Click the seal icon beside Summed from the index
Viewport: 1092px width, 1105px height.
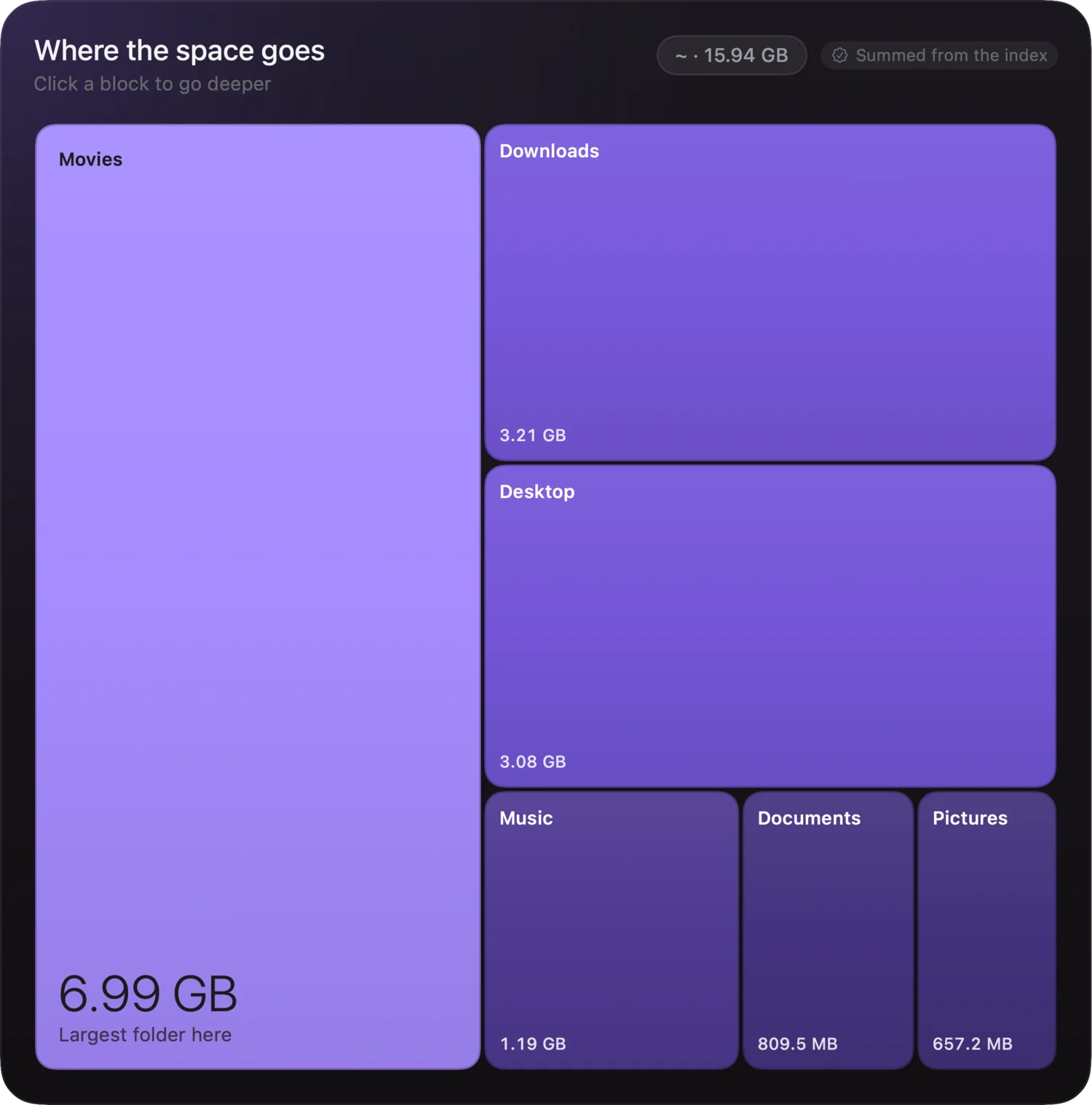coord(839,55)
